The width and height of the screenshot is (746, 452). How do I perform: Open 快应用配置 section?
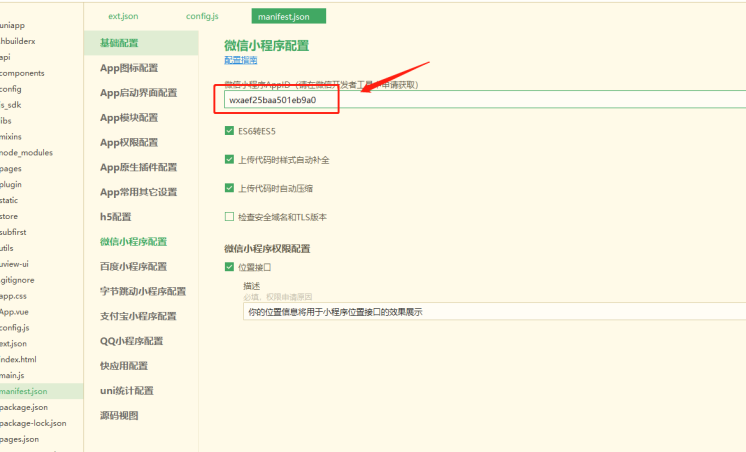[x=124, y=366]
